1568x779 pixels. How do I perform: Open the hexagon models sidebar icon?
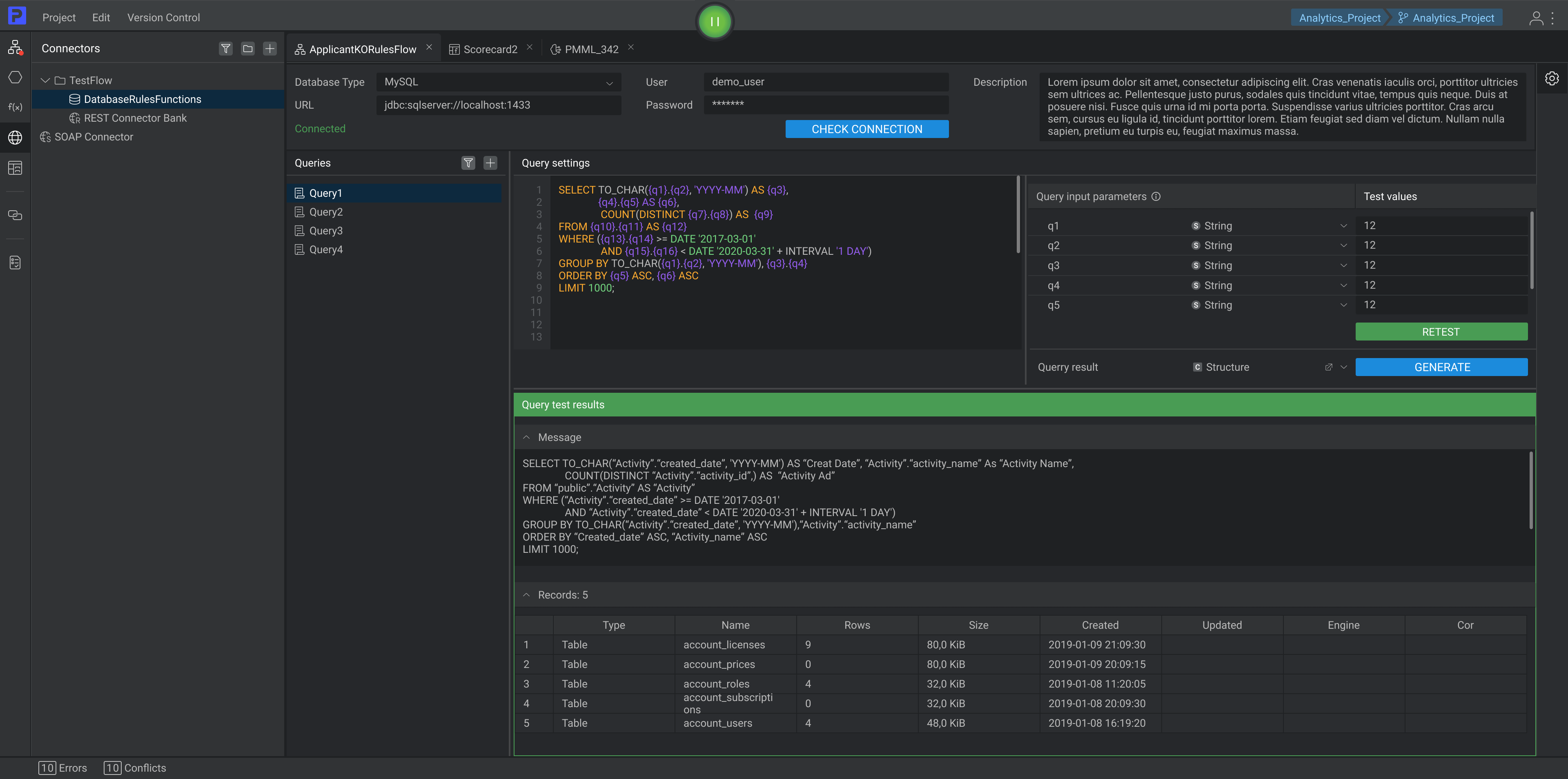point(15,77)
